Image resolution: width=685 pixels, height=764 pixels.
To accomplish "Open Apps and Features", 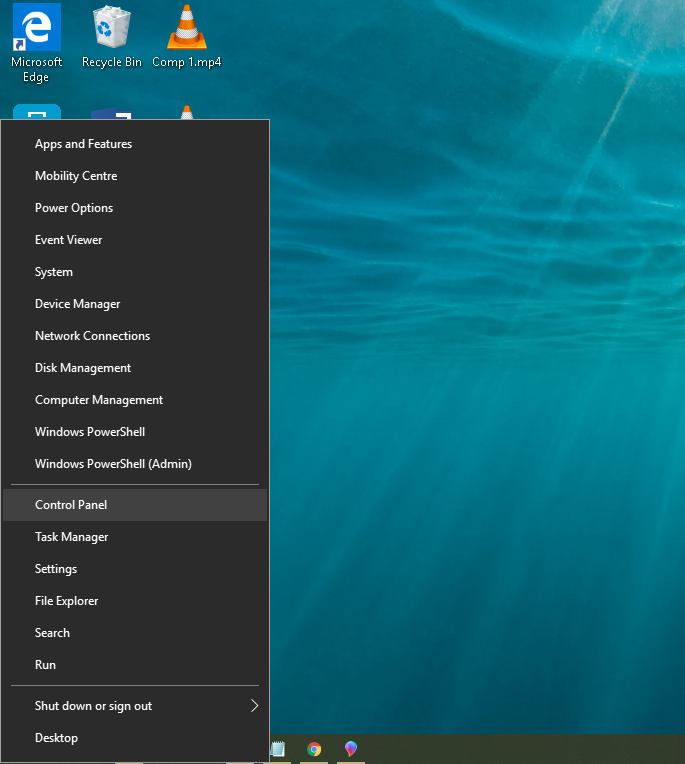I will click(135, 144).
